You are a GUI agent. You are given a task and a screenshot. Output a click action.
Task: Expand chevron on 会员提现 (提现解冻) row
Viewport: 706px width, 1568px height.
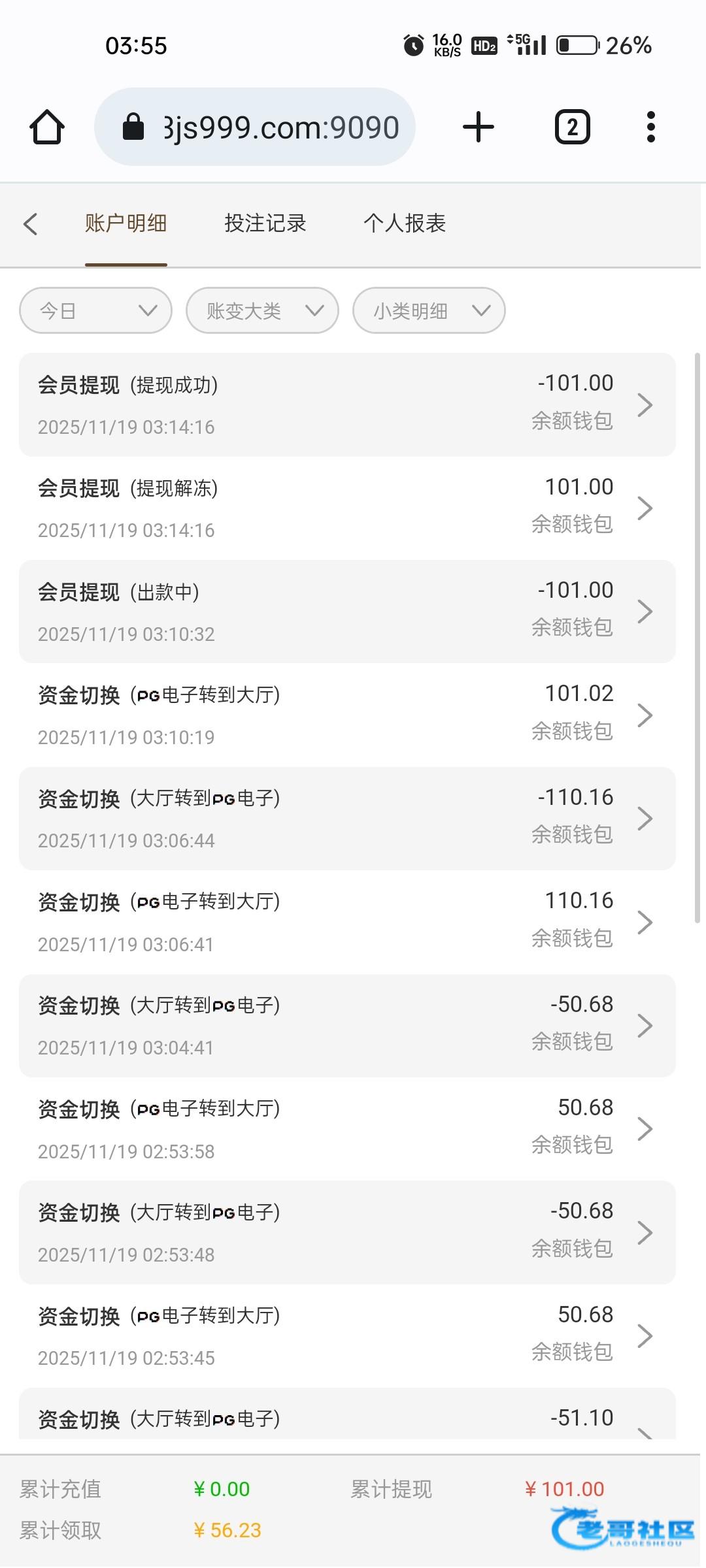coord(645,508)
